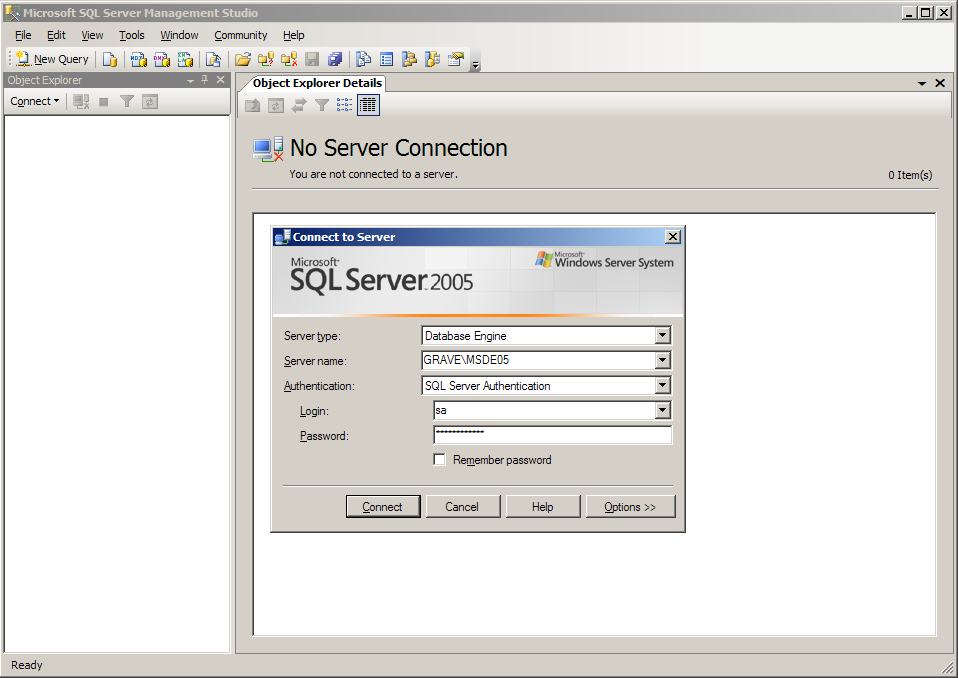Click Refresh icon in Object Explorer Details

pos(276,106)
